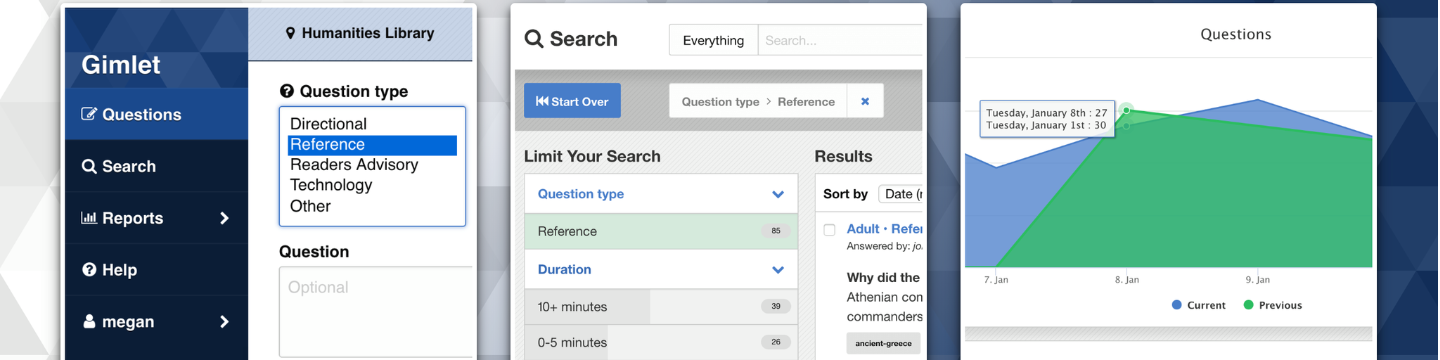Expand the megan account chevron
The width and height of the screenshot is (1440, 360).
coord(224,322)
